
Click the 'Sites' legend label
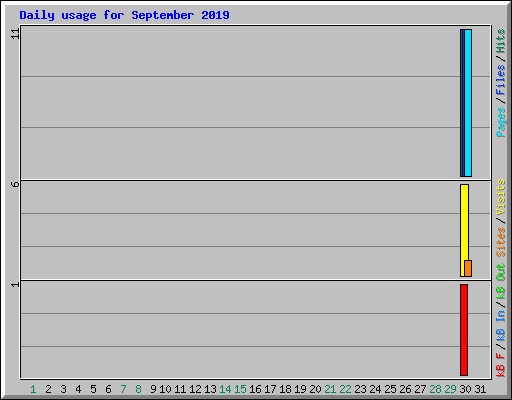[501, 242]
